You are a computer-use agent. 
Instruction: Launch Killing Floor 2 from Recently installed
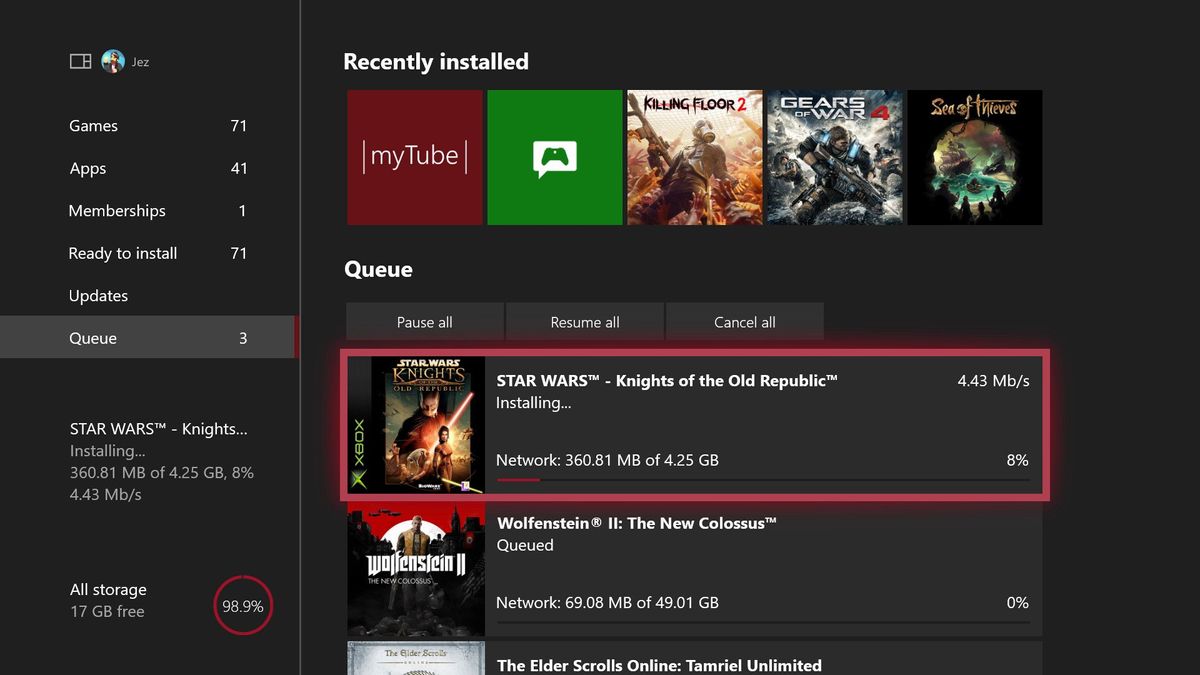[x=694, y=157]
